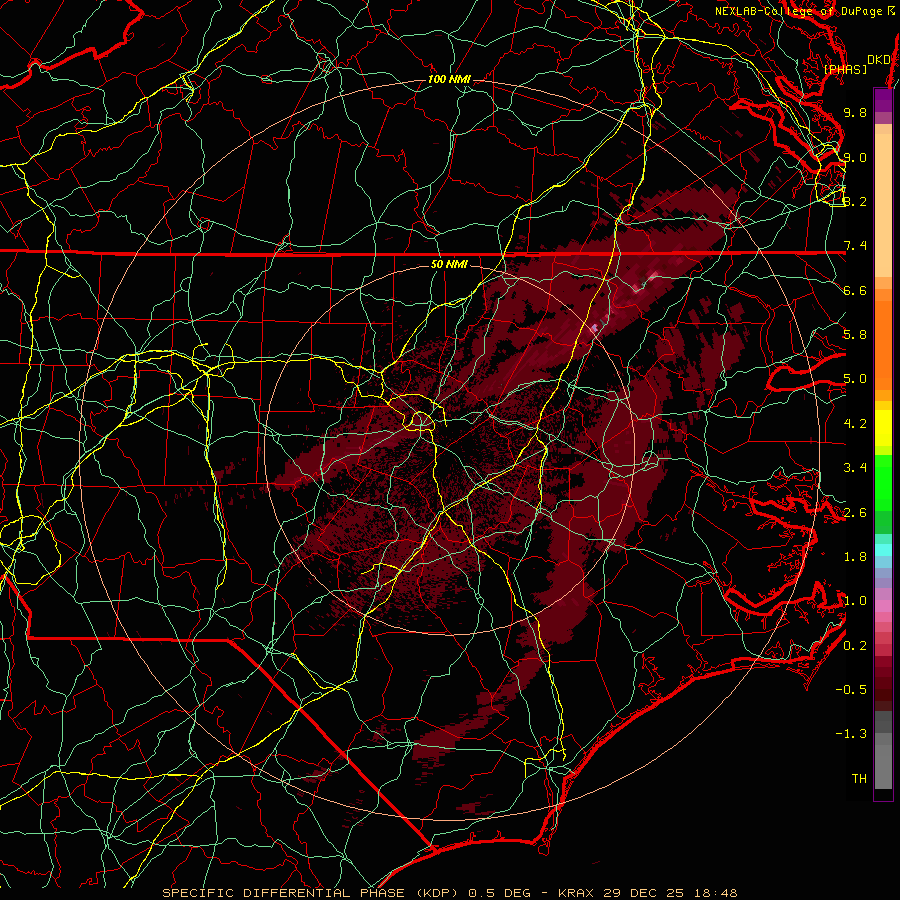Click the 1.8 value on color scale
This screenshot has width=900, height=900.
point(855,557)
